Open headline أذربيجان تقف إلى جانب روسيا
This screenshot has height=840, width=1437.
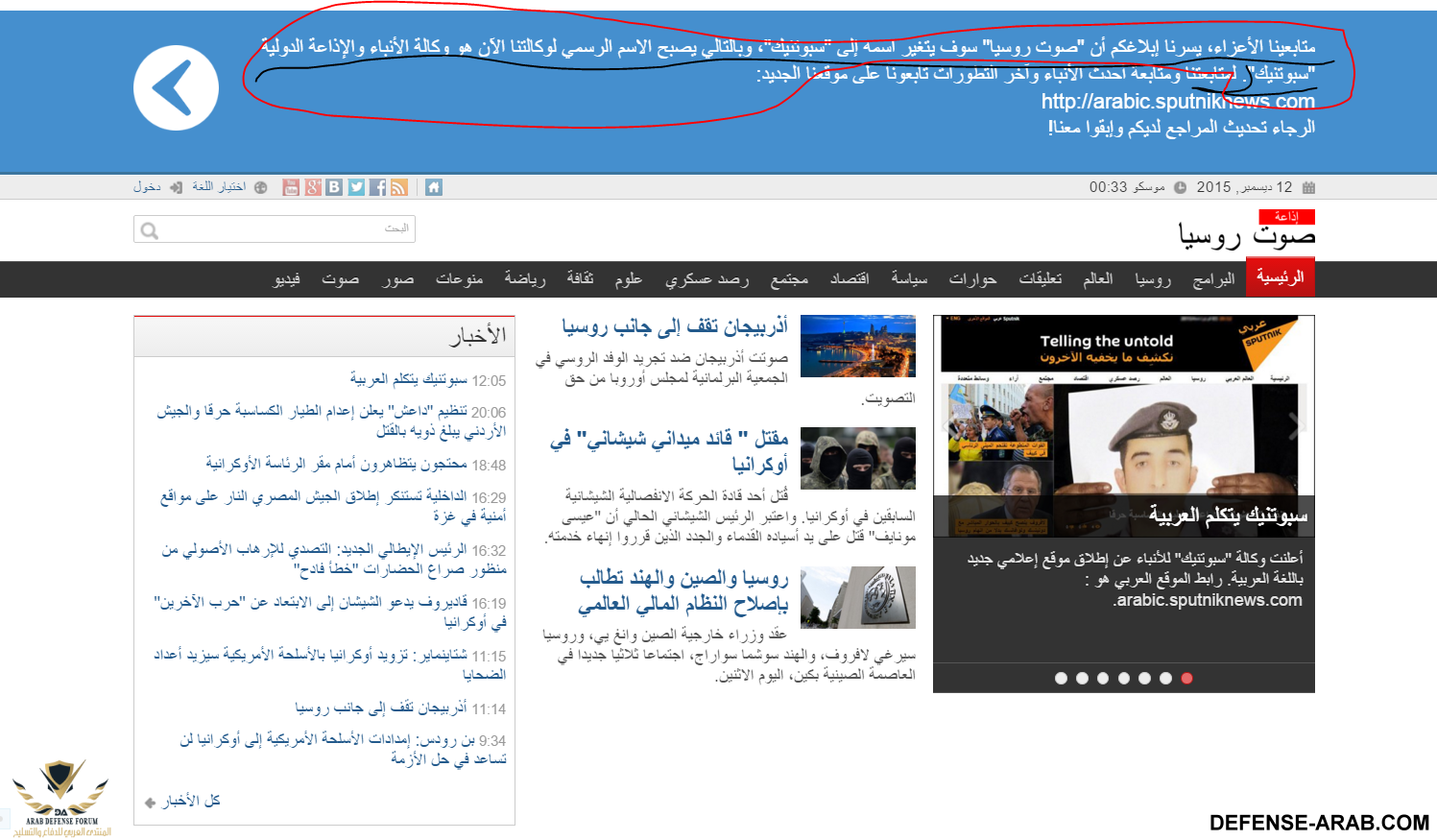(x=675, y=326)
